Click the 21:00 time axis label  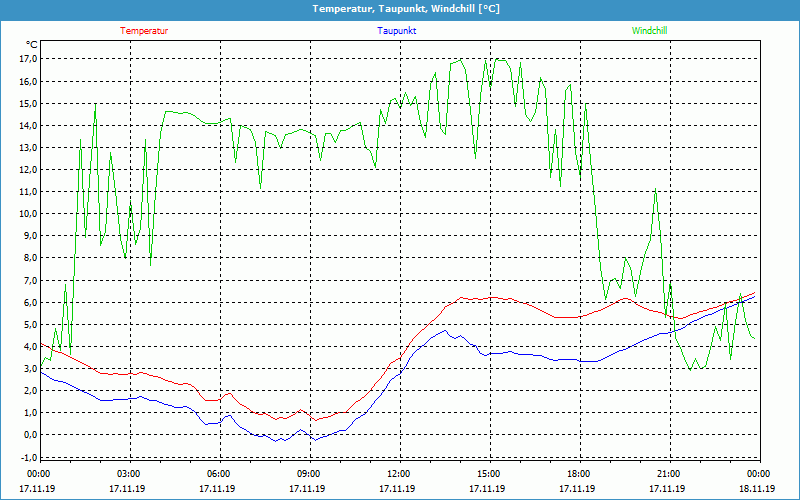[x=669, y=474]
